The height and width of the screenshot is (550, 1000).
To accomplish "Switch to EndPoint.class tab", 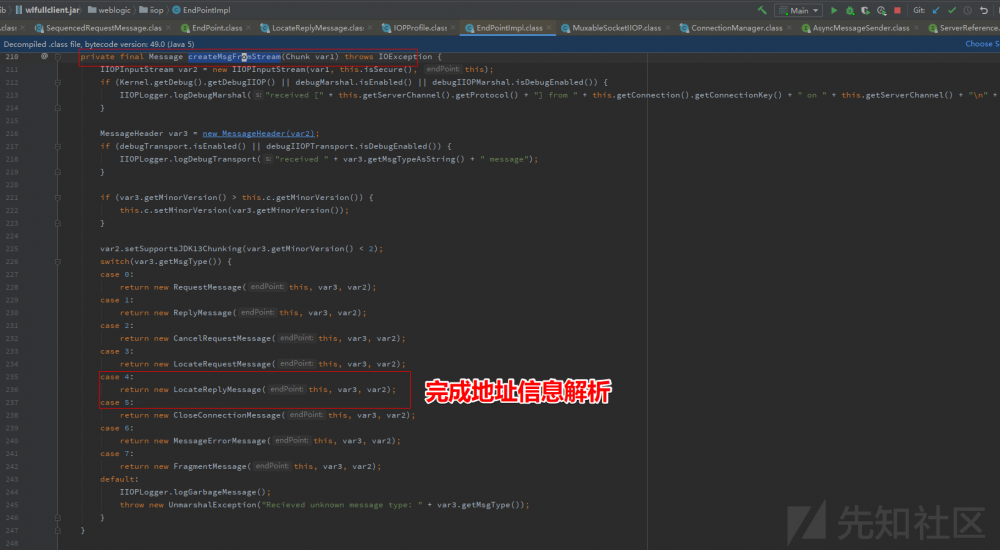I will 212,28.
